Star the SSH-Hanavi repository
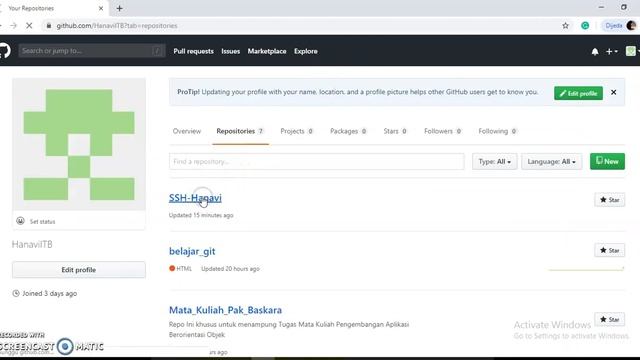 [609, 200]
